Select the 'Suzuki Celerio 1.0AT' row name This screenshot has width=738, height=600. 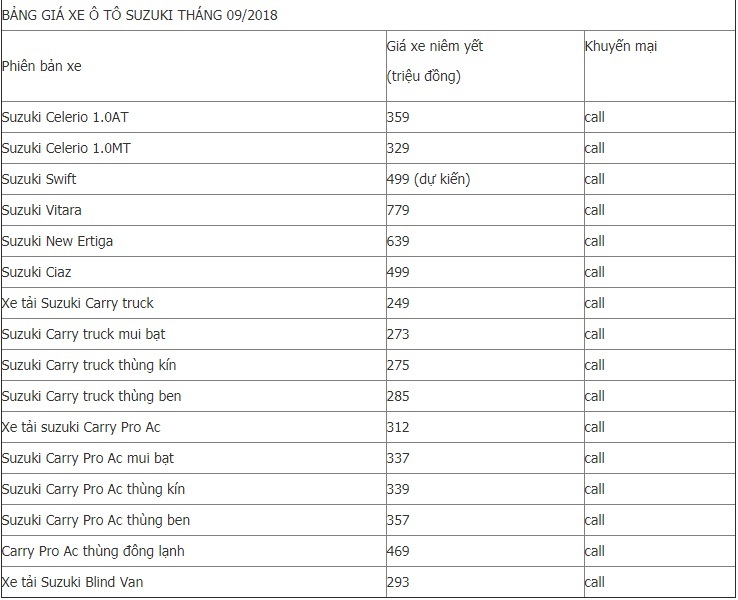coord(65,117)
